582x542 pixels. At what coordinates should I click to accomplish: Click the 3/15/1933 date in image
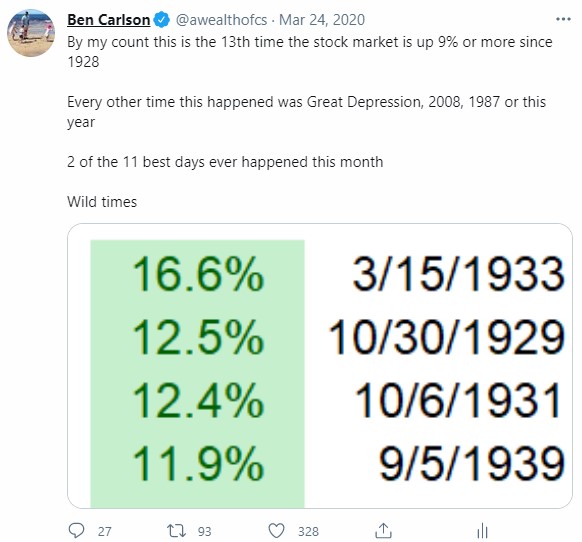[459, 275]
